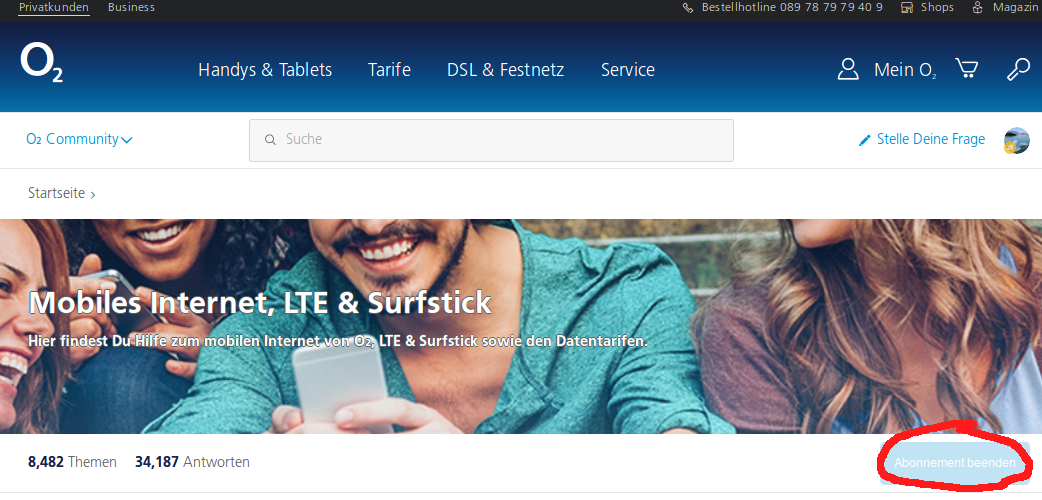Click the Mein O2 user profile icon
The width and height of the screenshot is (1042, 500).
pos(848,69)
